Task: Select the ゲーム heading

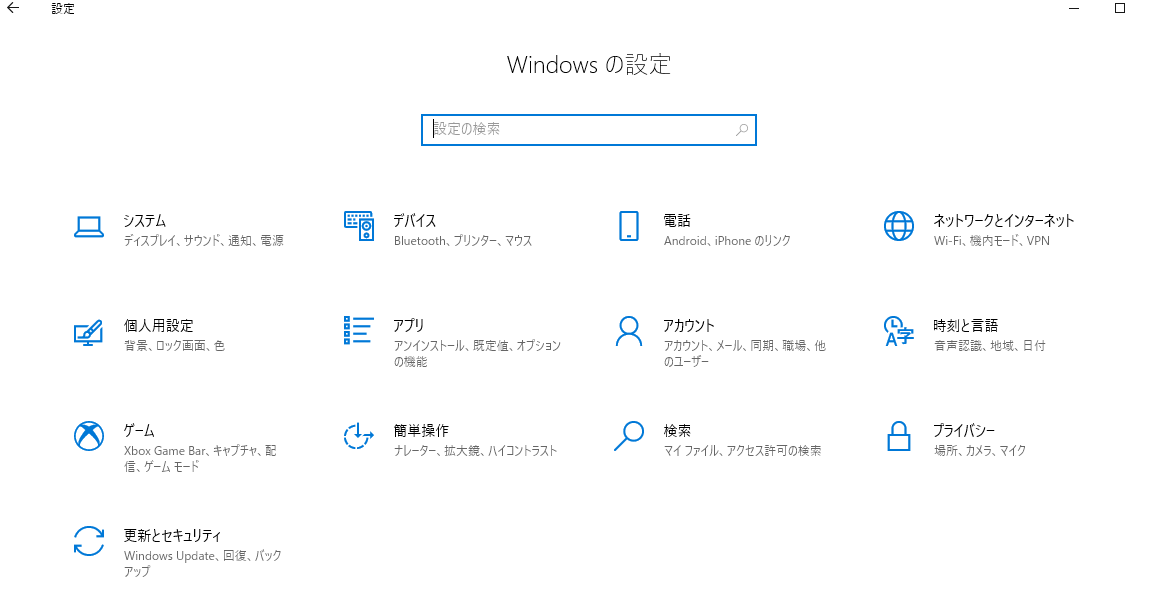Action: click(139, 430)
